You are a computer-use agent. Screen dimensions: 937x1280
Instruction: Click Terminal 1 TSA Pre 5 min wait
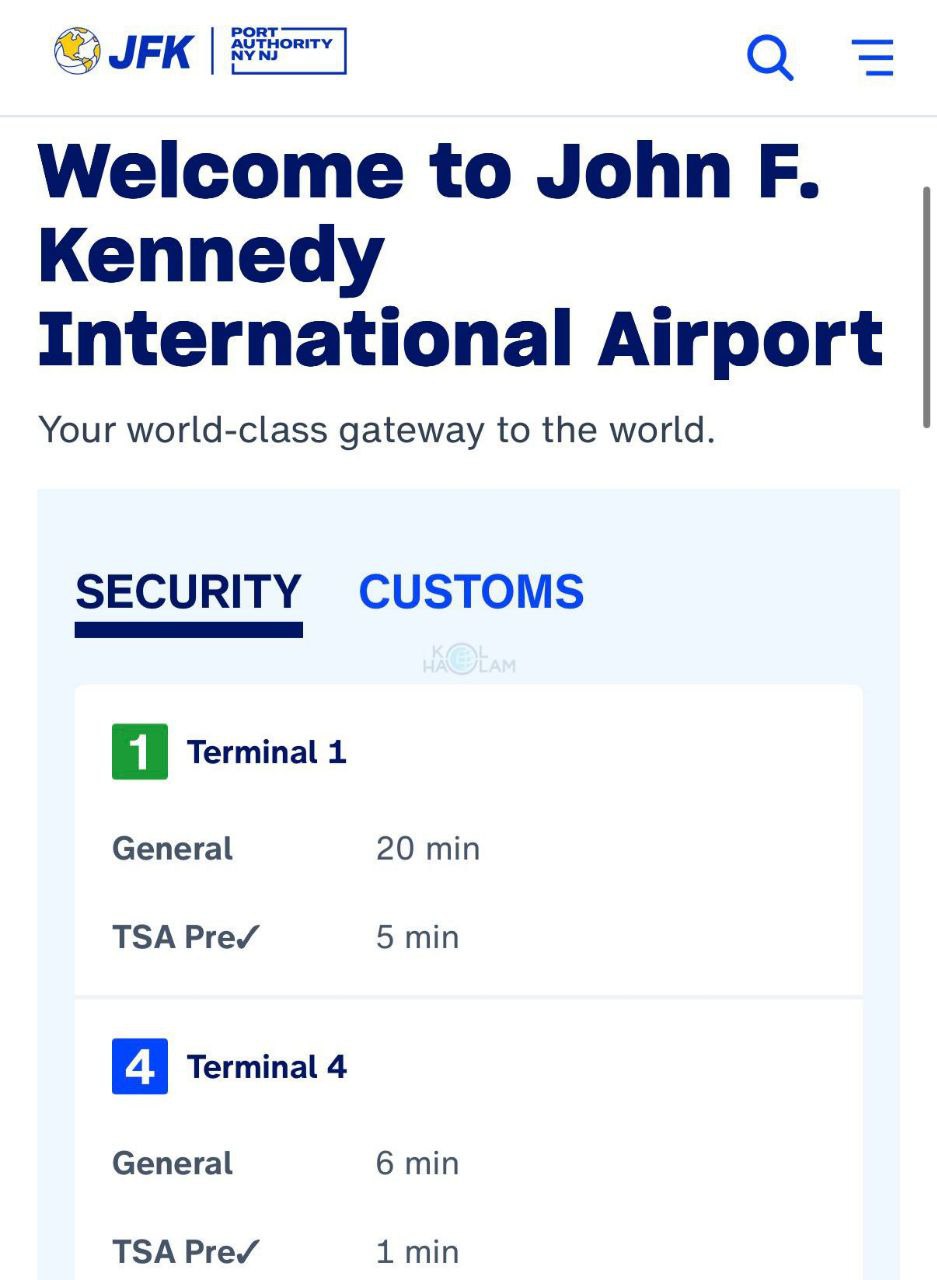(418, 937)
